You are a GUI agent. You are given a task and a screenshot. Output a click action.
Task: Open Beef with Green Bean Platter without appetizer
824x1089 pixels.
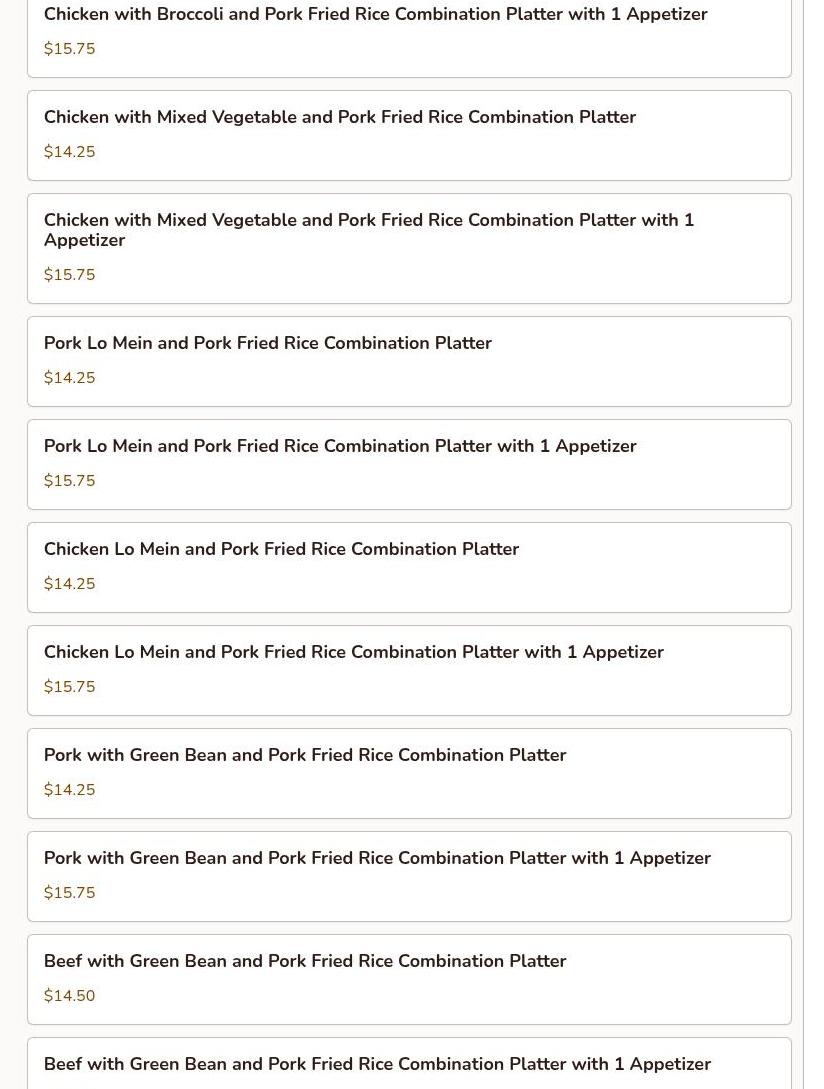click(305, 962)
